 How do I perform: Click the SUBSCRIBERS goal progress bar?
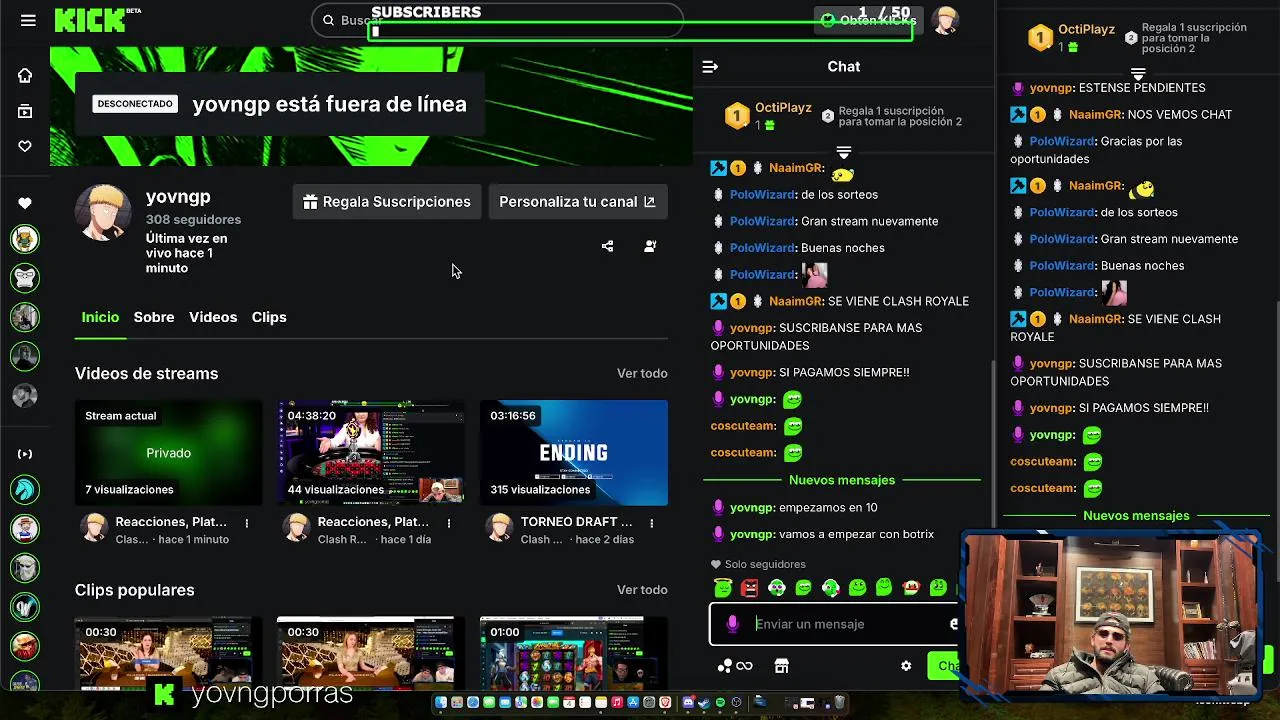tap(640, 32)
